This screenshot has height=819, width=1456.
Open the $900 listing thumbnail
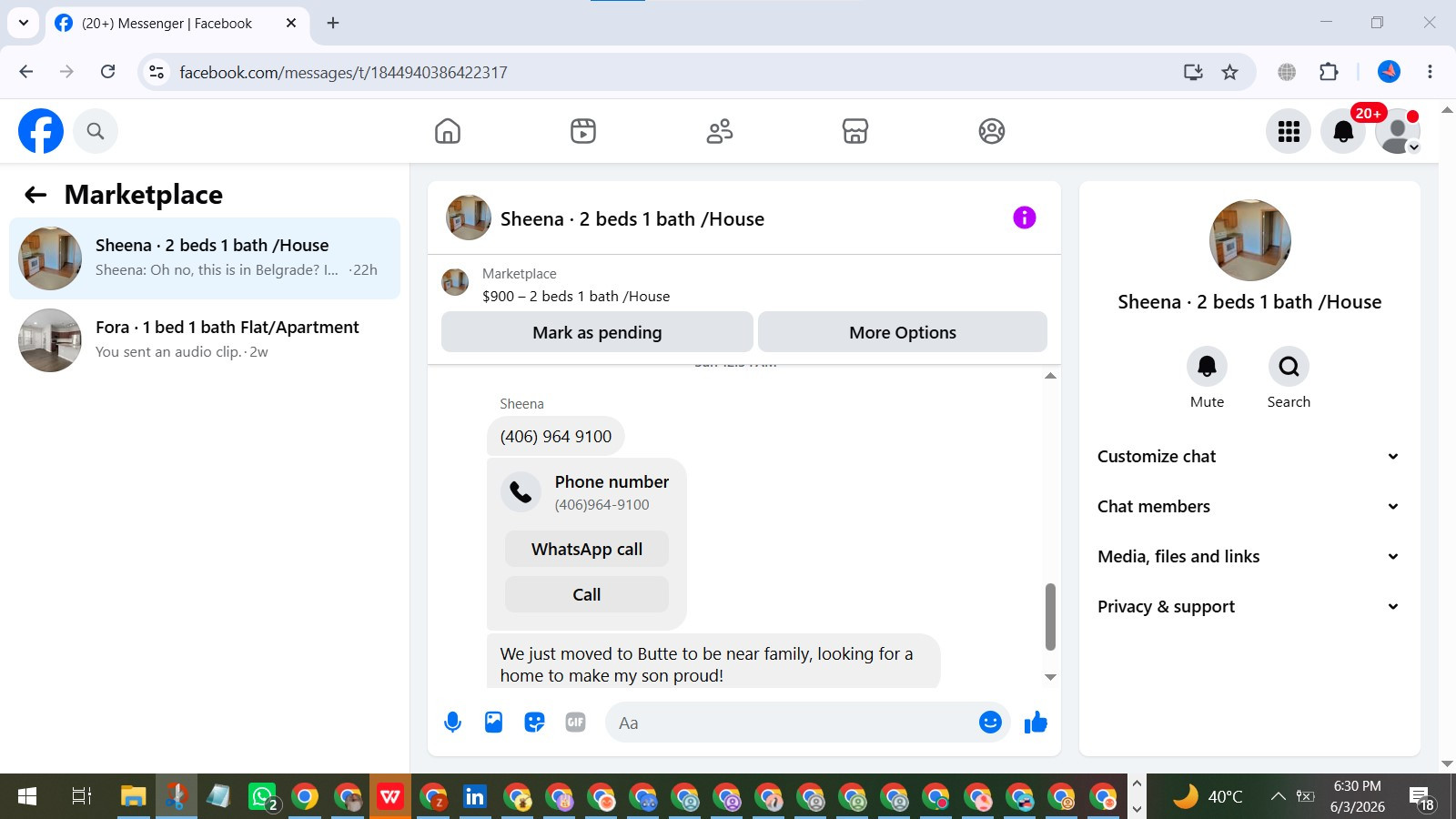455,282
